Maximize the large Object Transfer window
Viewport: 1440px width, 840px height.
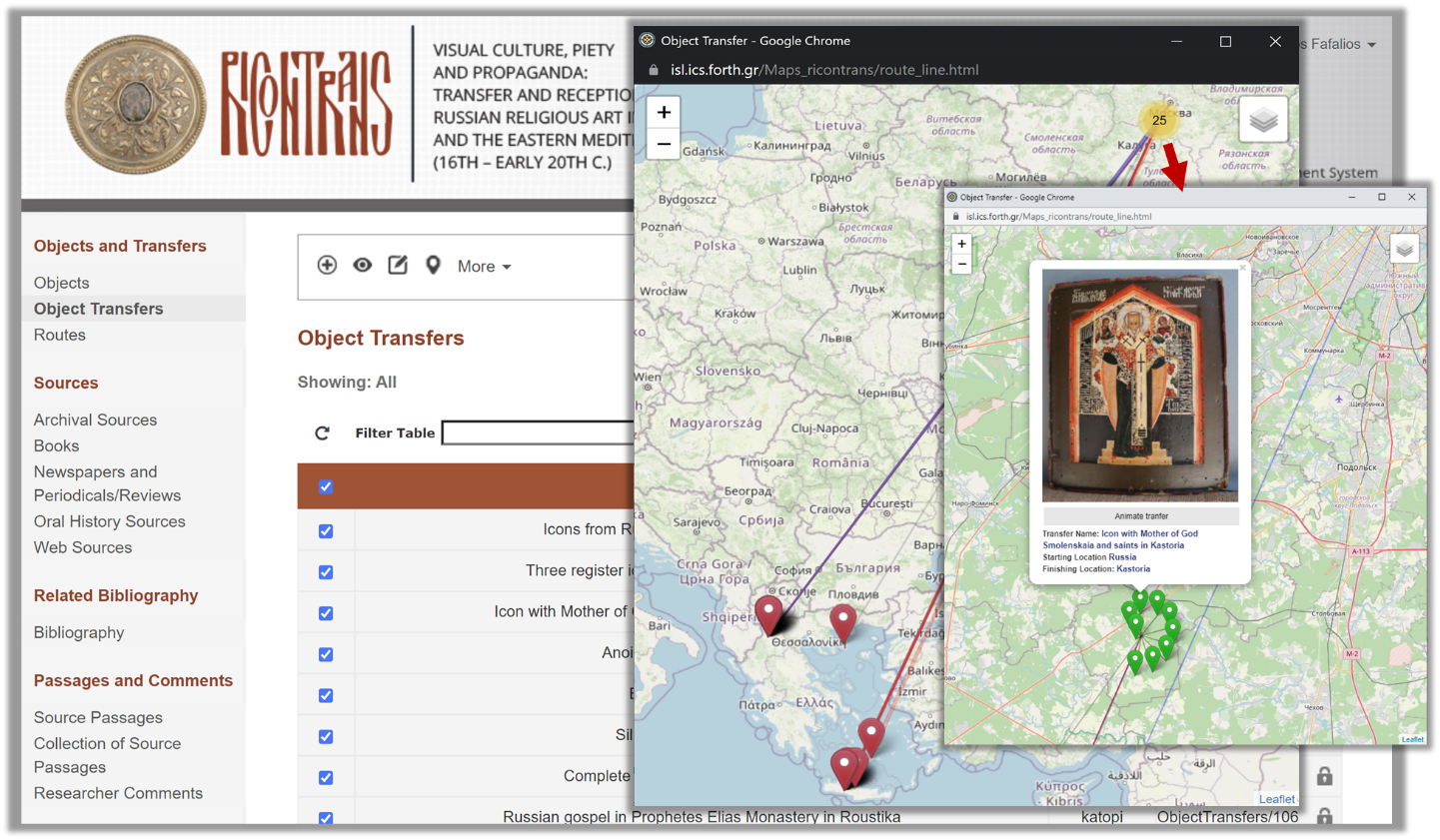1225,41
